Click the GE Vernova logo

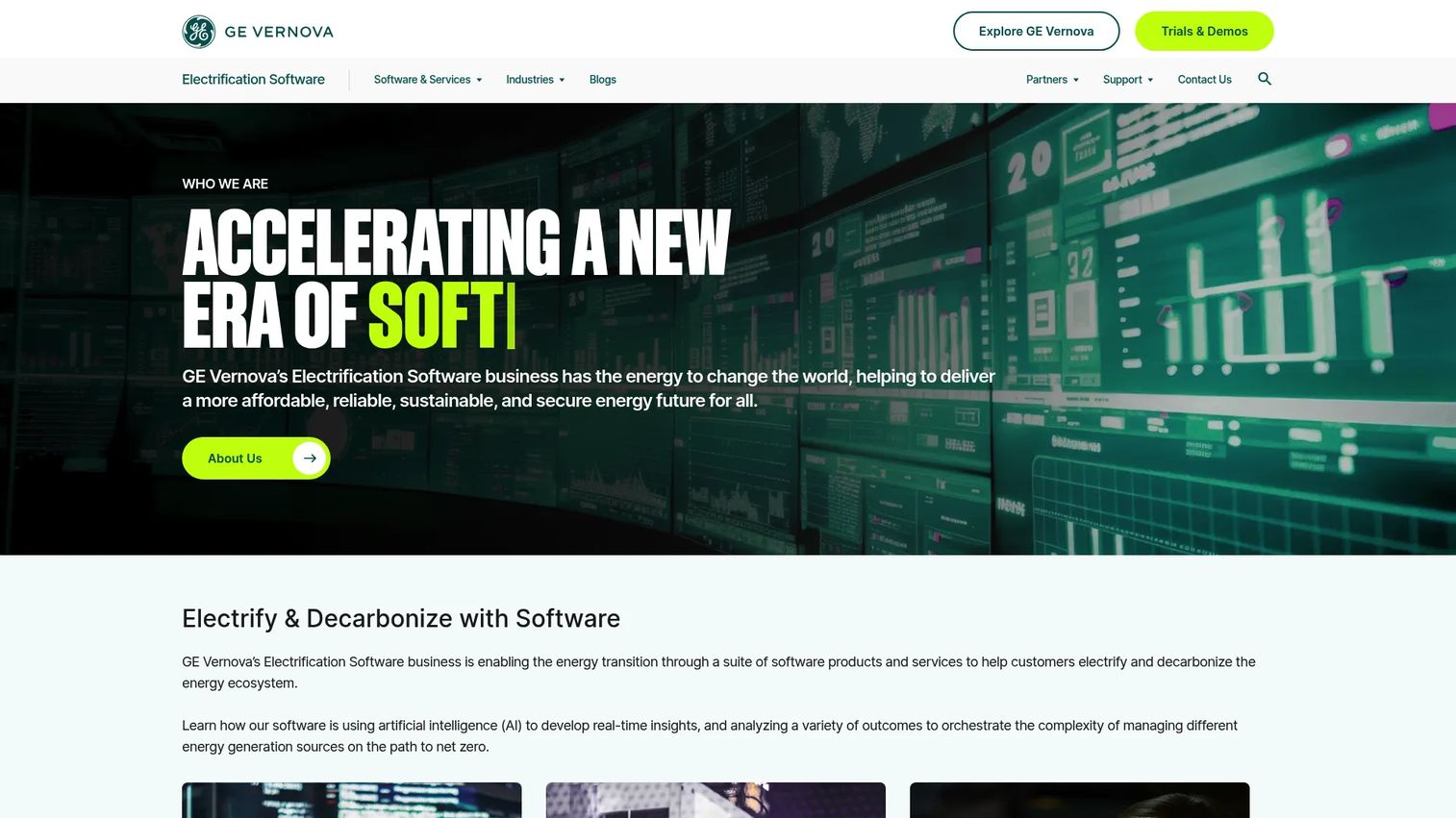click(258, 32)
